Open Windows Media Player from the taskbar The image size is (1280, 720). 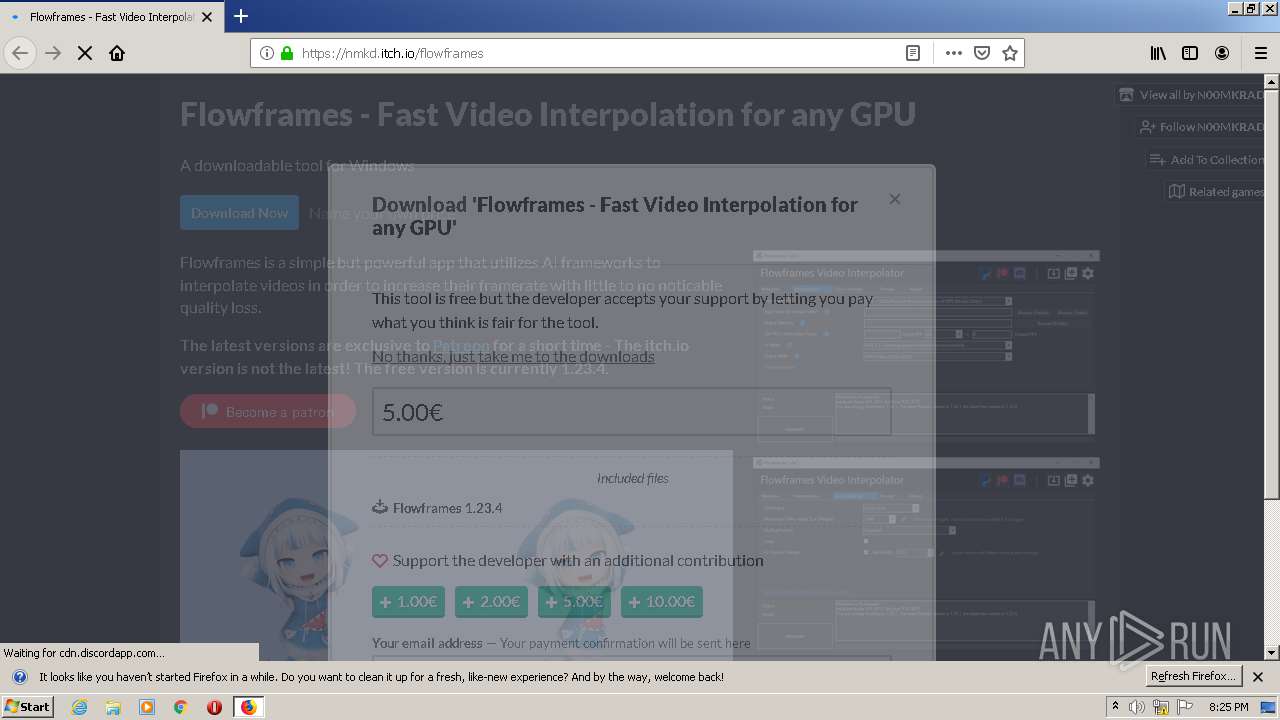click(x=147, y=707)
